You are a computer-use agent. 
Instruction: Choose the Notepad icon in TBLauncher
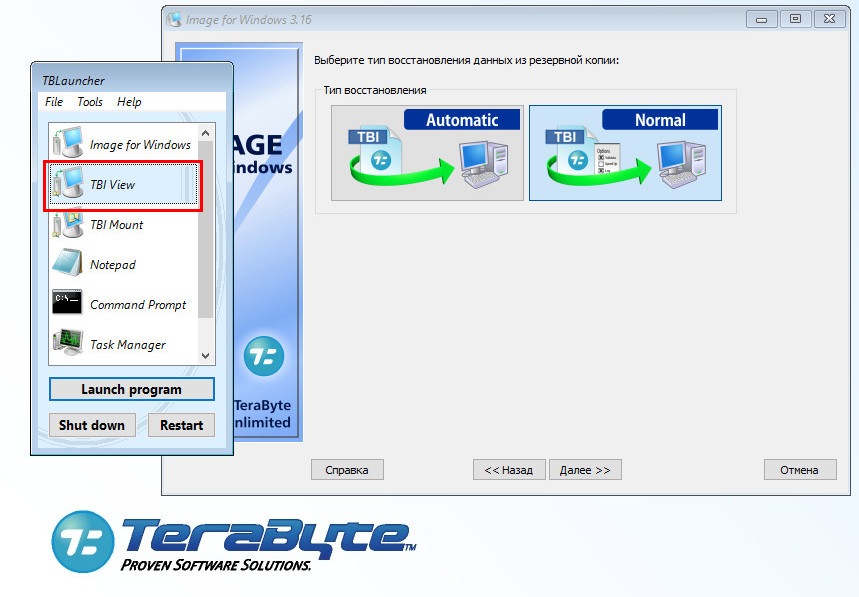point(68,263)
